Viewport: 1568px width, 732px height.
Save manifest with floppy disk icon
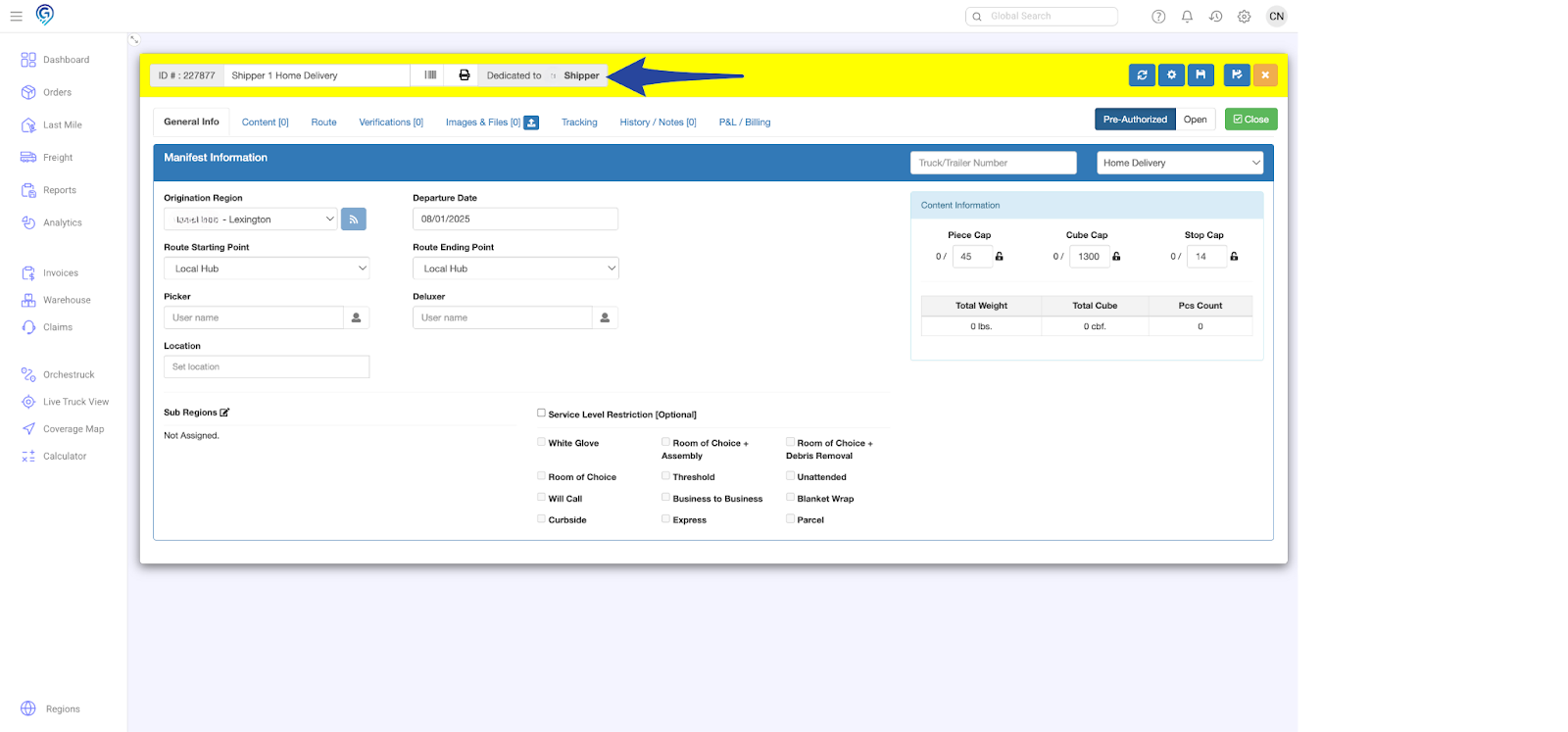click(1200, 75)
